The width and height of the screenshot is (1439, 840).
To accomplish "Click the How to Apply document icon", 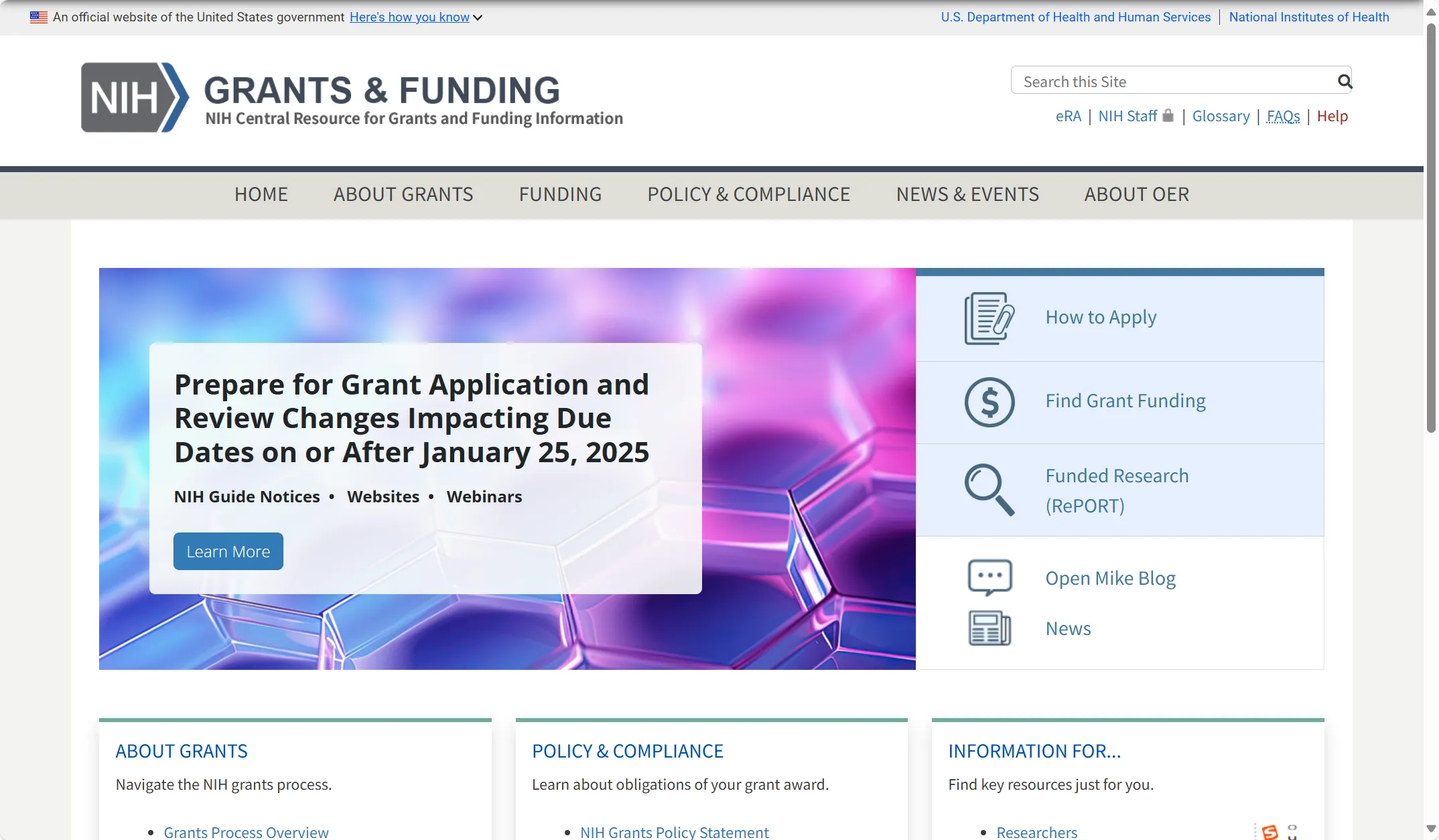I will click(x=989, y=318).
